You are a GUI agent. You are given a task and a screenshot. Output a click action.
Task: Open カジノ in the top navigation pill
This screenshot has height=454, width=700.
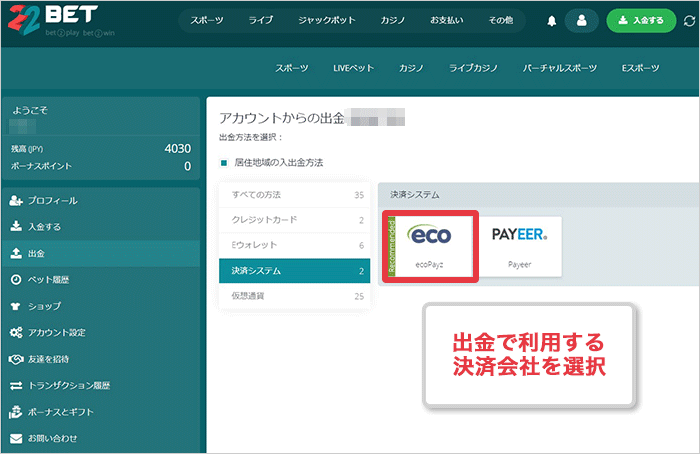click(x=393, y=21)
